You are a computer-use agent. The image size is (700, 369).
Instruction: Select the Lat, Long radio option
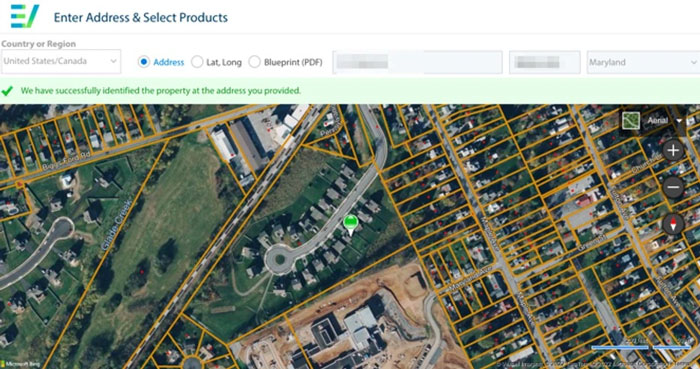point(197,62)
